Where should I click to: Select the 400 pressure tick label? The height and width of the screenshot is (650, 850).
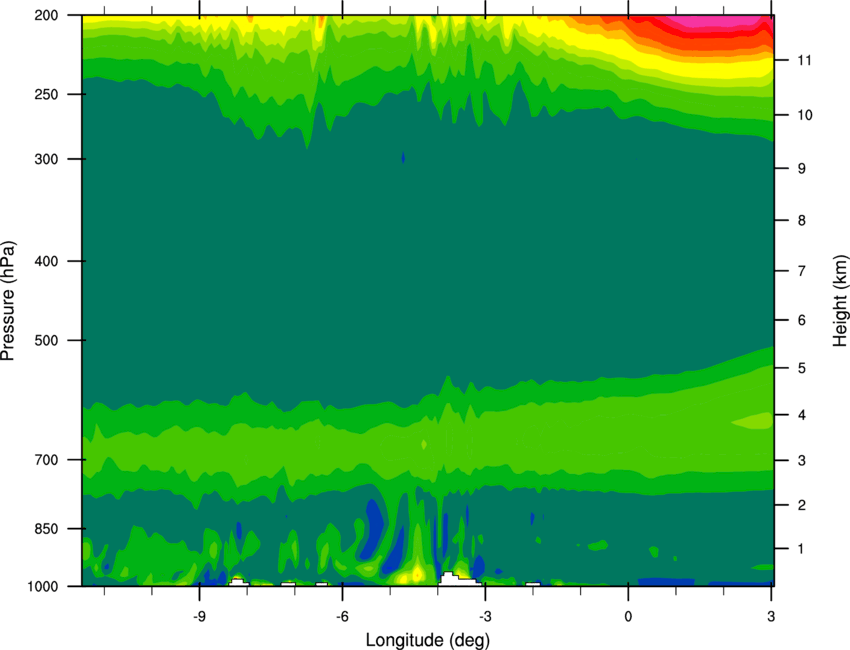click(47, 261)
